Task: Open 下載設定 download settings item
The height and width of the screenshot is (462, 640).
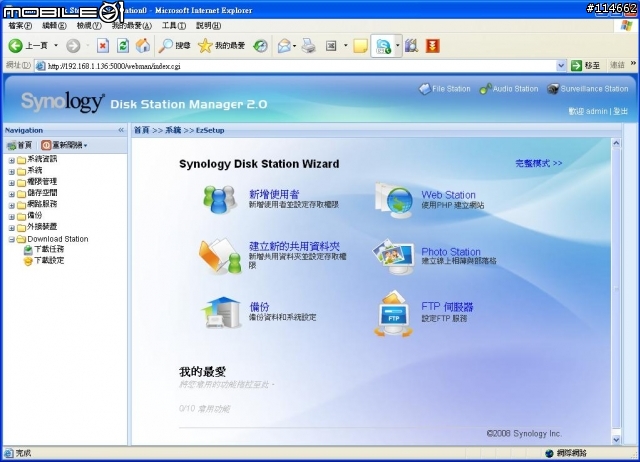Action: pos(44,260)
